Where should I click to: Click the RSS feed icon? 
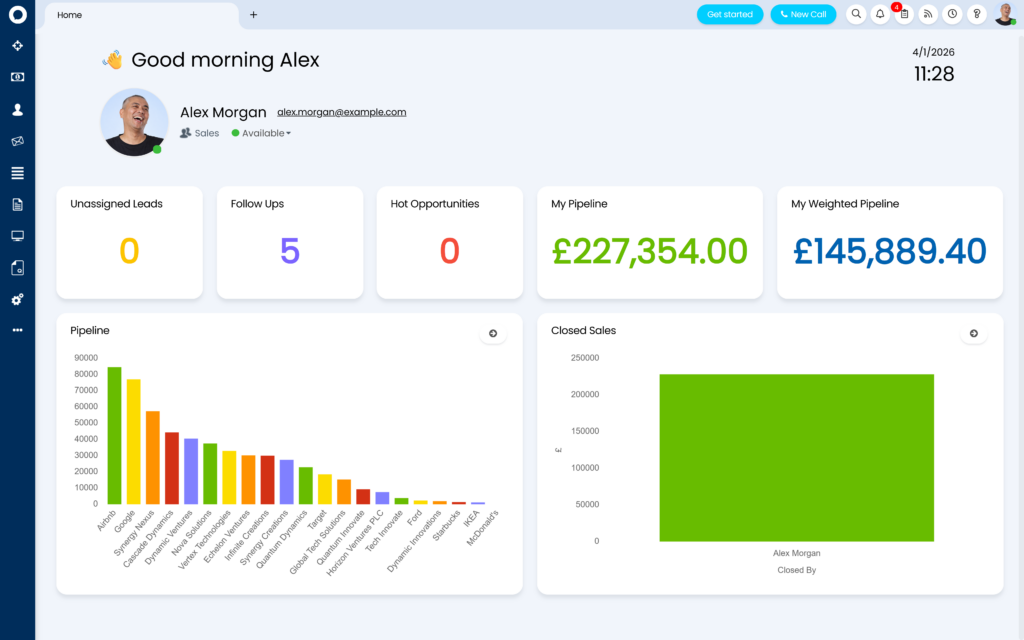pos(928,14)
